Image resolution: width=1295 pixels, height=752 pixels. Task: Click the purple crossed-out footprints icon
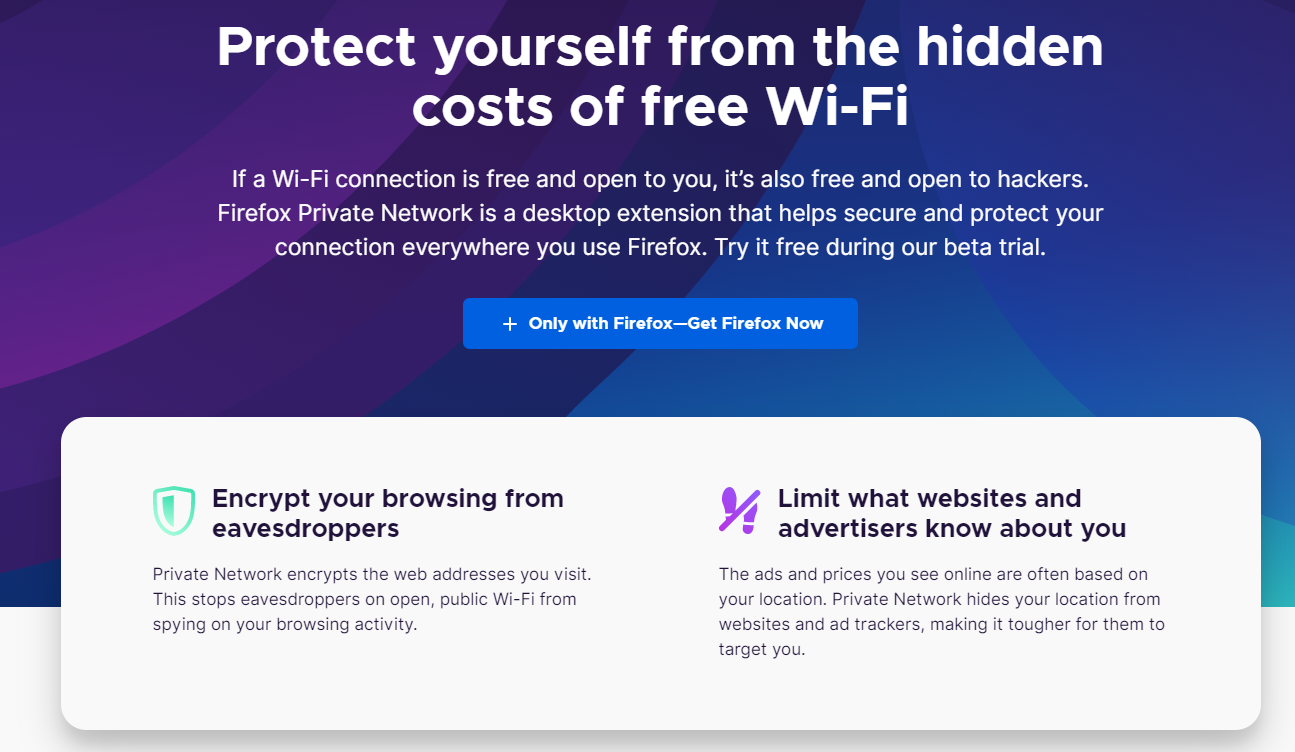(x=740, y=510)
